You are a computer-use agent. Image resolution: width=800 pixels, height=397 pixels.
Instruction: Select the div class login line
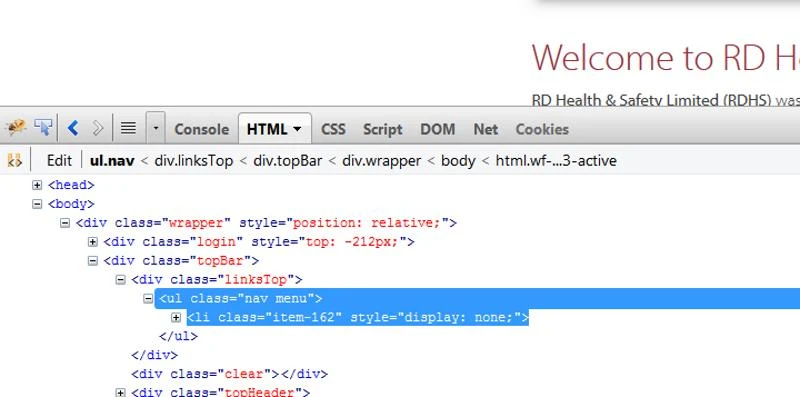tap(259, 242)
